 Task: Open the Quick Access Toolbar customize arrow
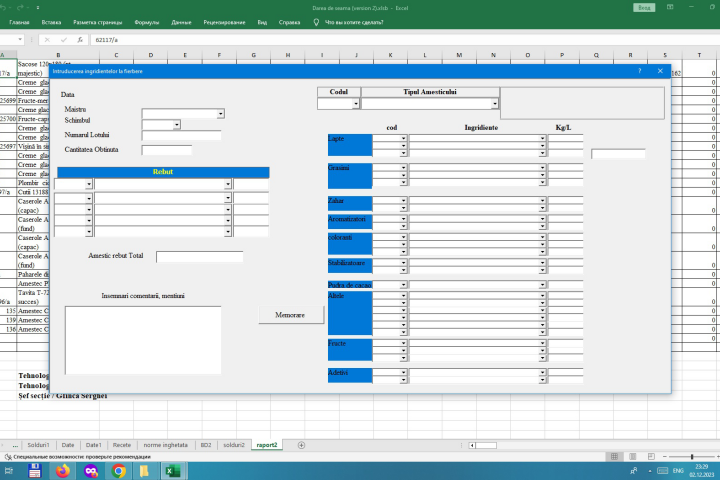(38, 8)
